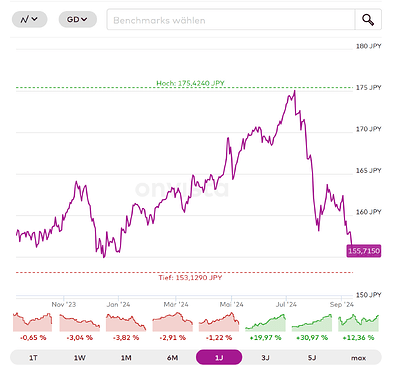Image resolution: width=400 pixels, height=374 pixels.
Task: Select the 5J time range
Action: (x=312, y=358)
